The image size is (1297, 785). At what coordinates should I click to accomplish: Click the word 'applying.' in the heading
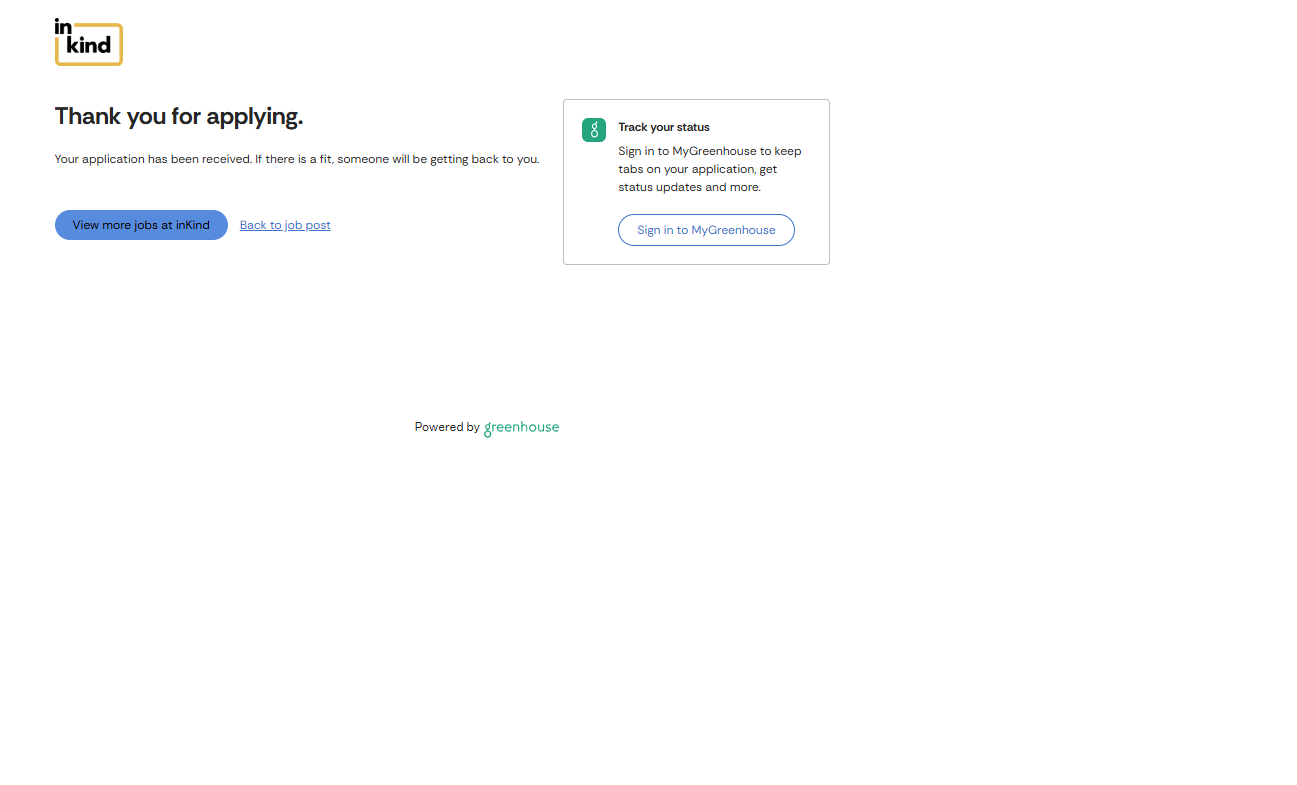pos(254,117)
